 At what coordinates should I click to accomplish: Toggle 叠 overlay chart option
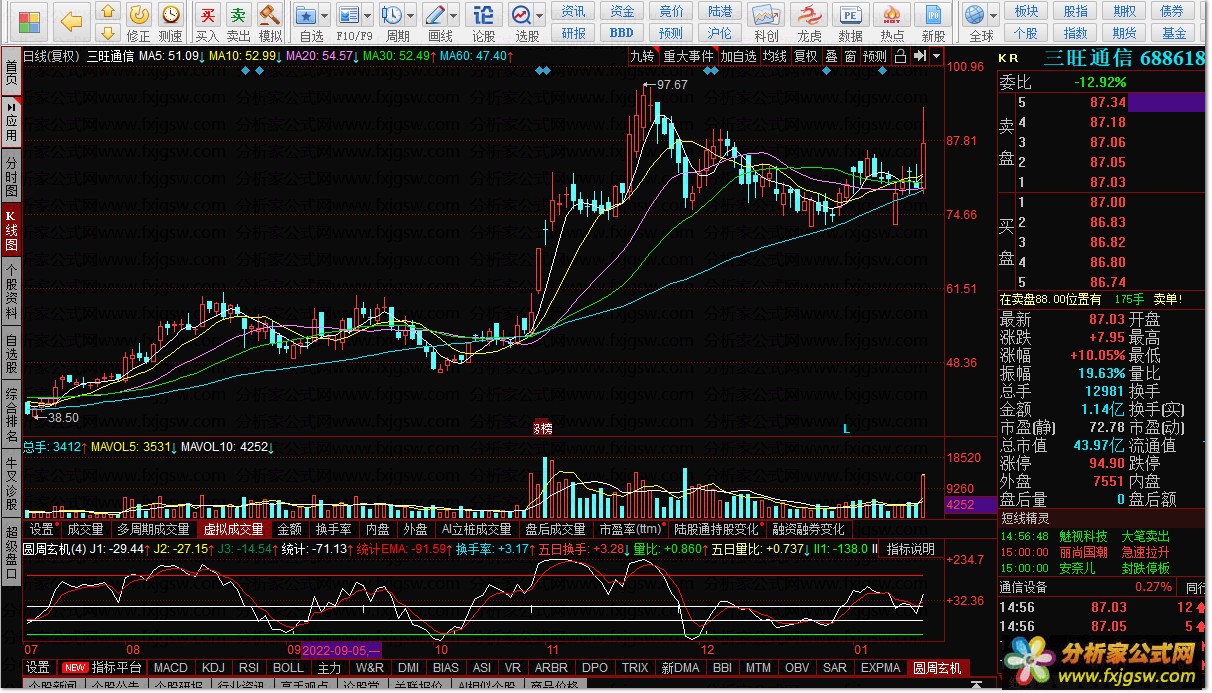[831, 56]
